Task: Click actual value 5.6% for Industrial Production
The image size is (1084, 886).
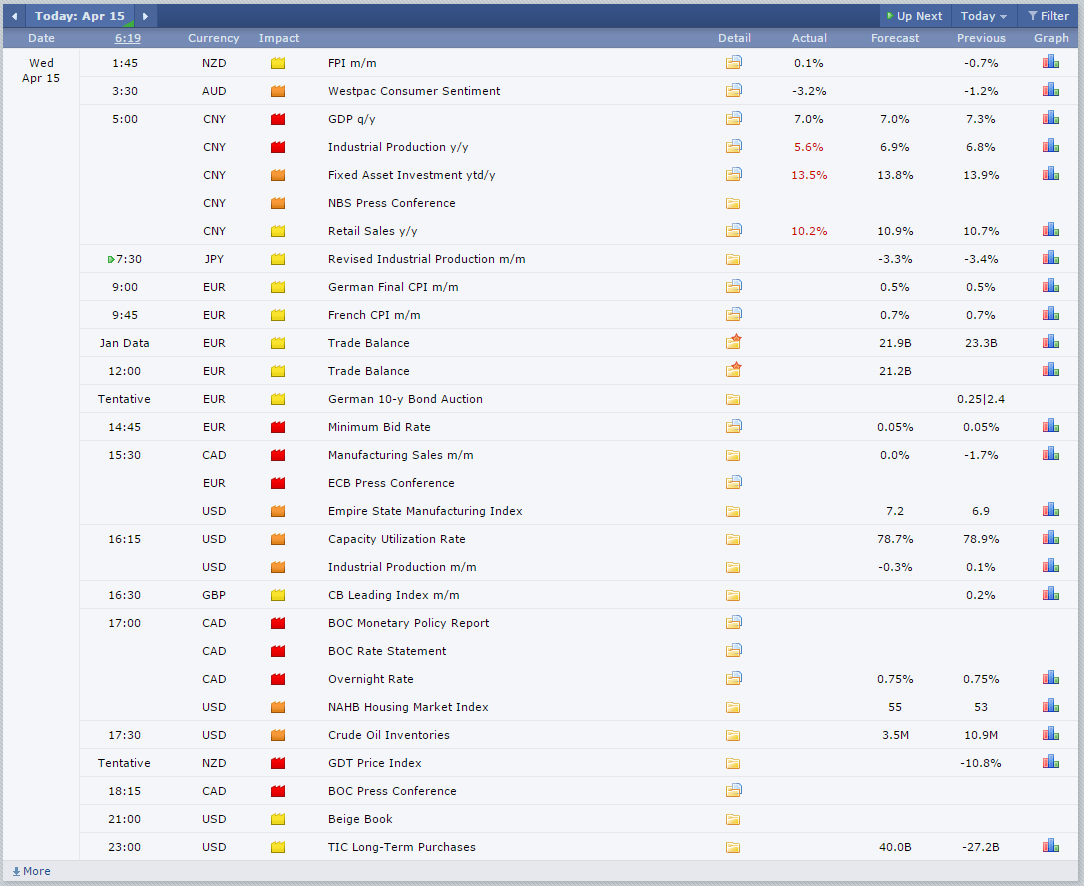Action: click(808, 147)
